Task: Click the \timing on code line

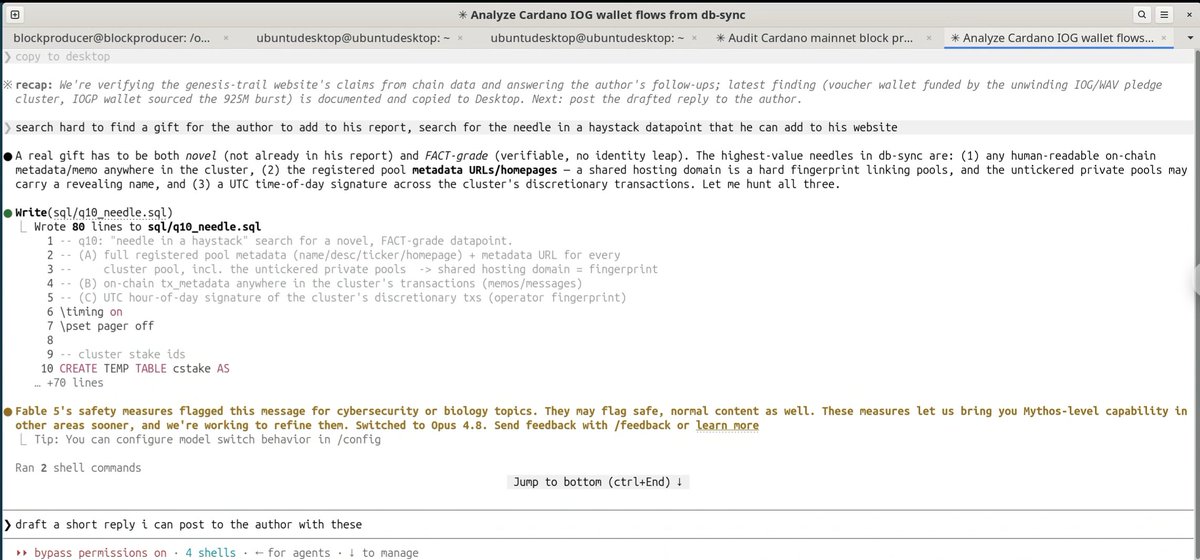Action: click(x=91, y=312)
